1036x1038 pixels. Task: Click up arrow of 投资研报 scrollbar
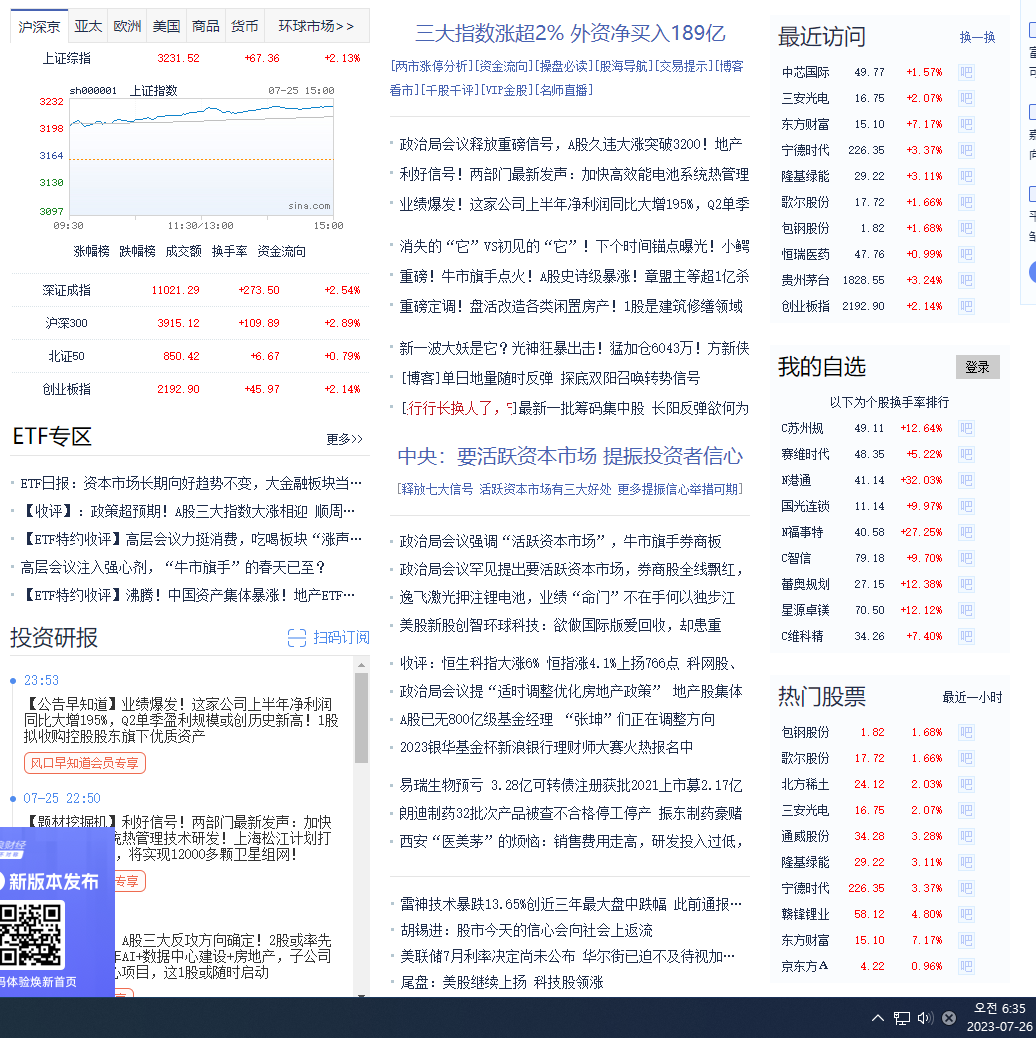(361, 665)
